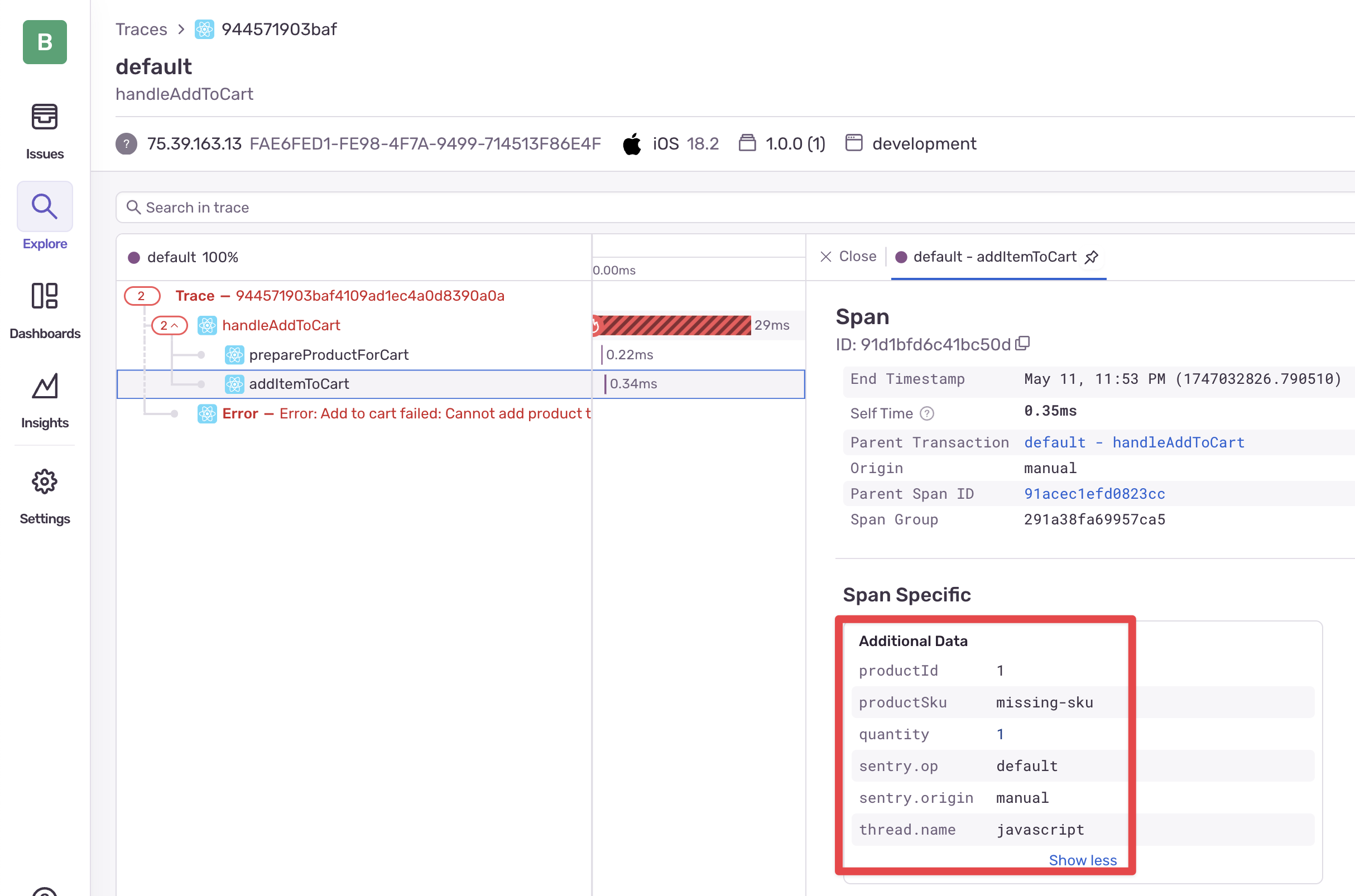
Task: Click the IP address 75.39.163.13
Action: pyautogui.click(x=194, y=143)
